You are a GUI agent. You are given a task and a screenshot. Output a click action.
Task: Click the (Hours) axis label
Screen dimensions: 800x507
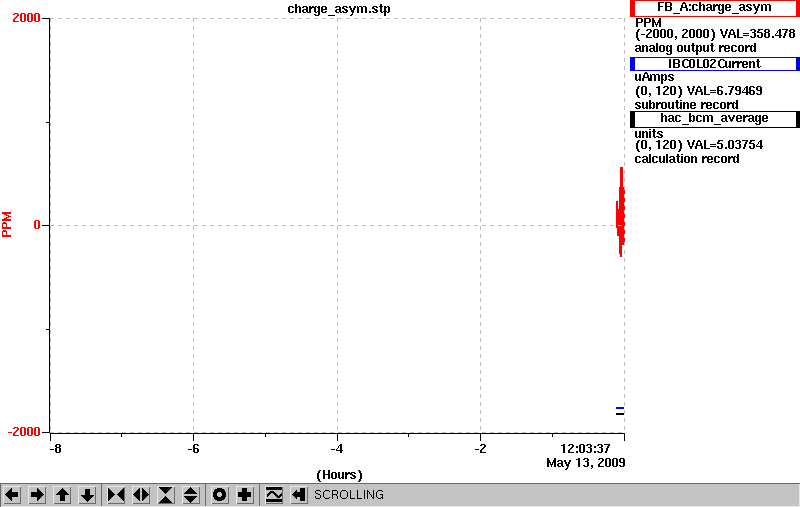[x=339, y=475]
